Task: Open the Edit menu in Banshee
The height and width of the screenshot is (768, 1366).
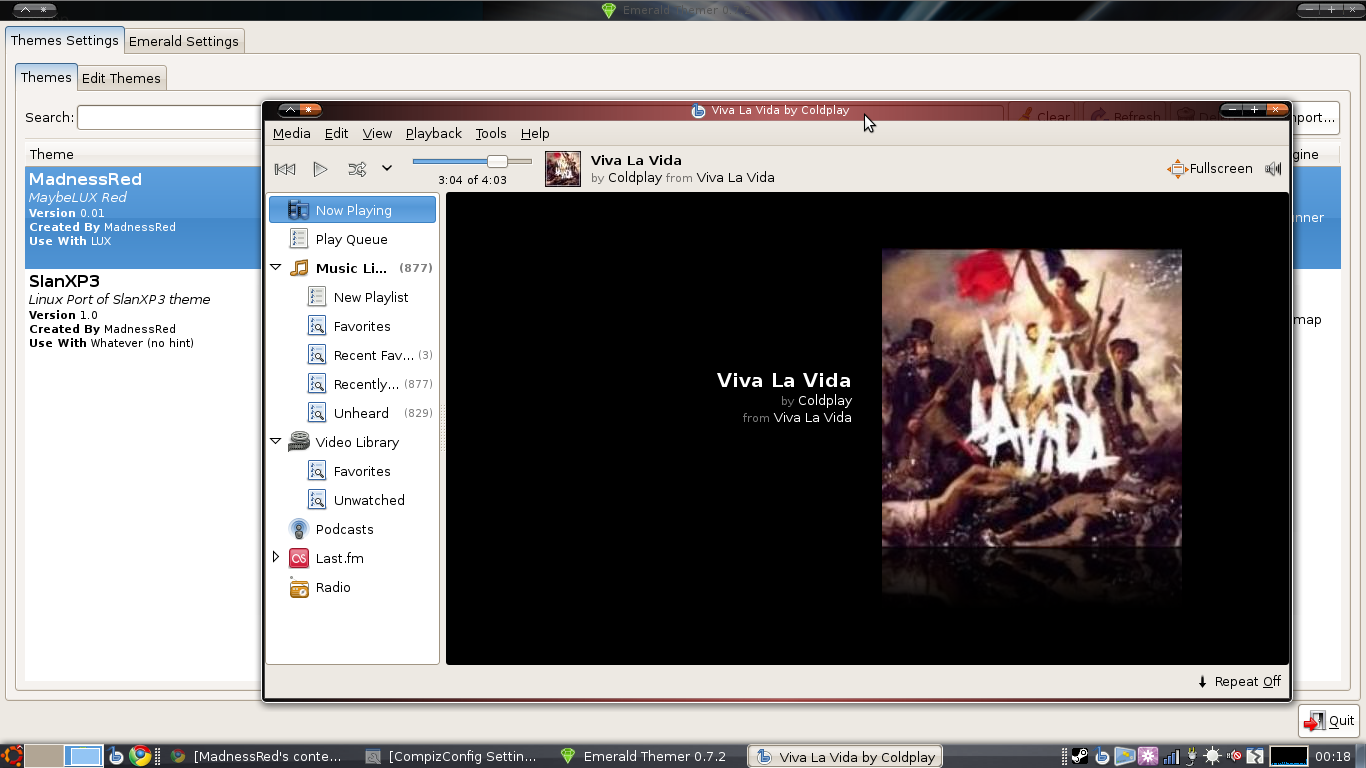Action: [337, 133]
